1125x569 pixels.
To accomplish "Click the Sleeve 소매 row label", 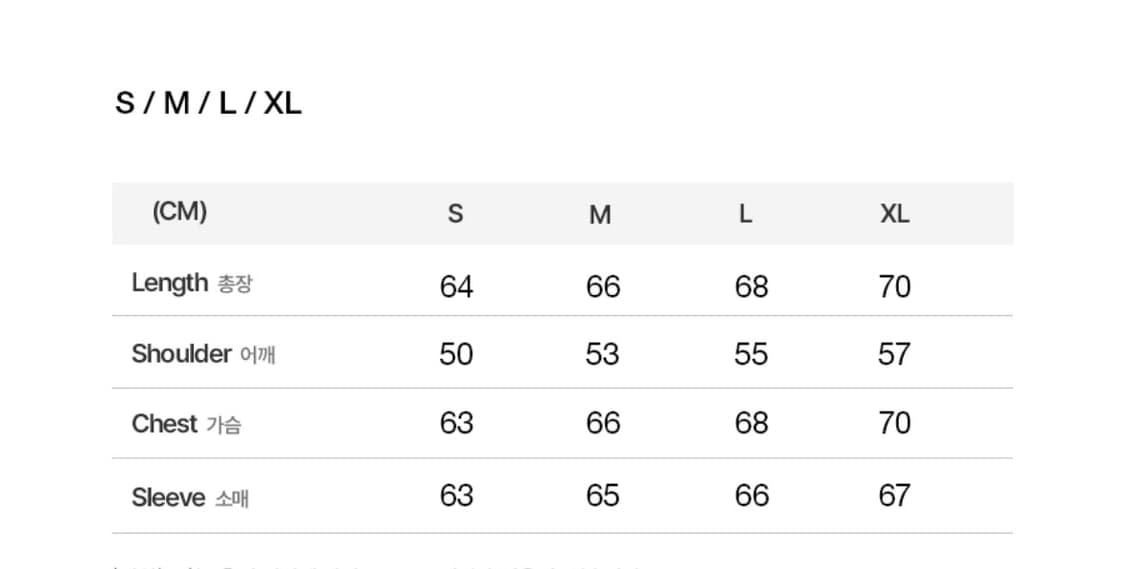I will coord(190,497).
